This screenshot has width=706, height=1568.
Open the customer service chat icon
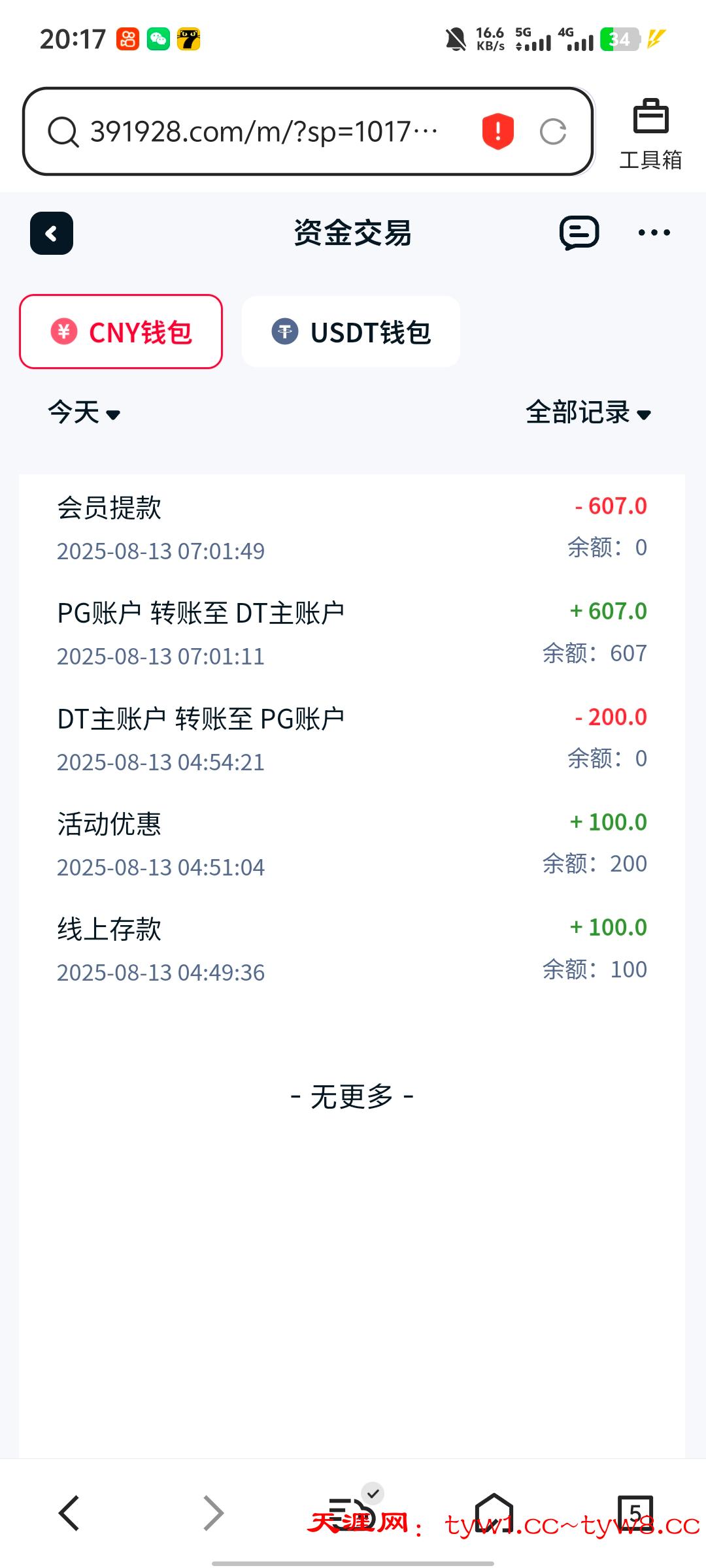point(579,233)
